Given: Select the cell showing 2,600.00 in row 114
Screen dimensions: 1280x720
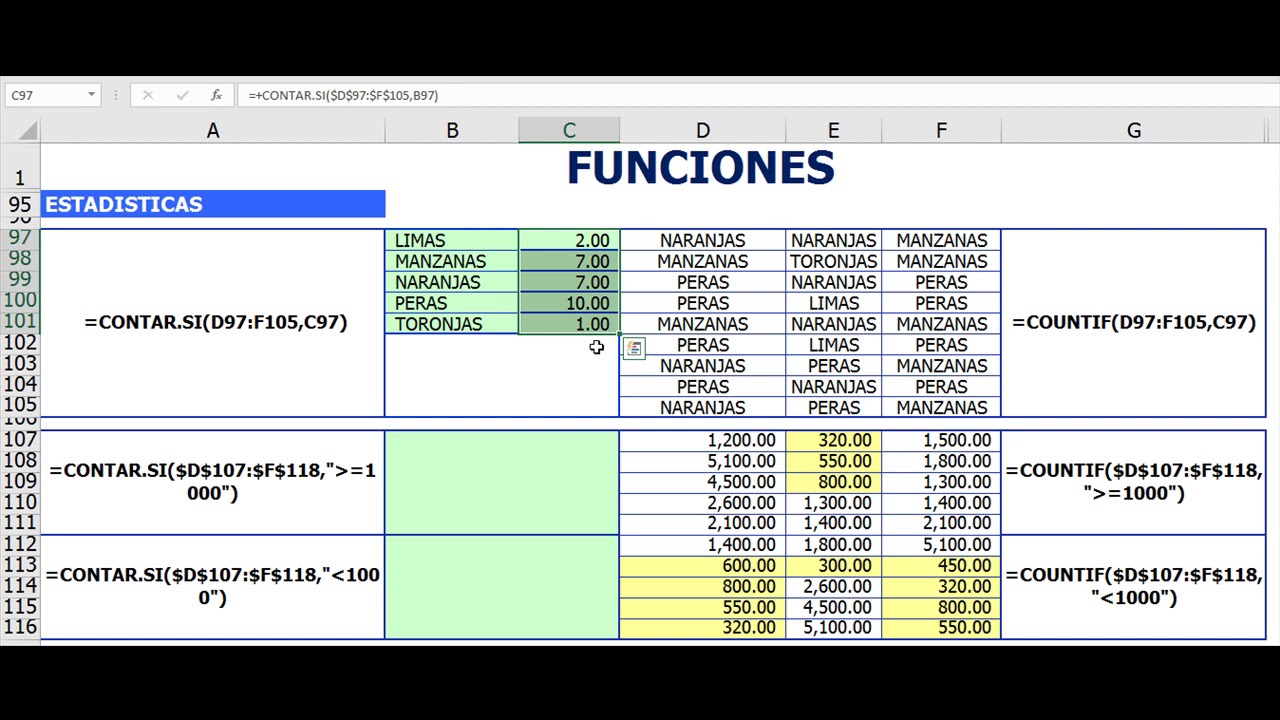Looking at the screenshot, I should tap(833, 586).
